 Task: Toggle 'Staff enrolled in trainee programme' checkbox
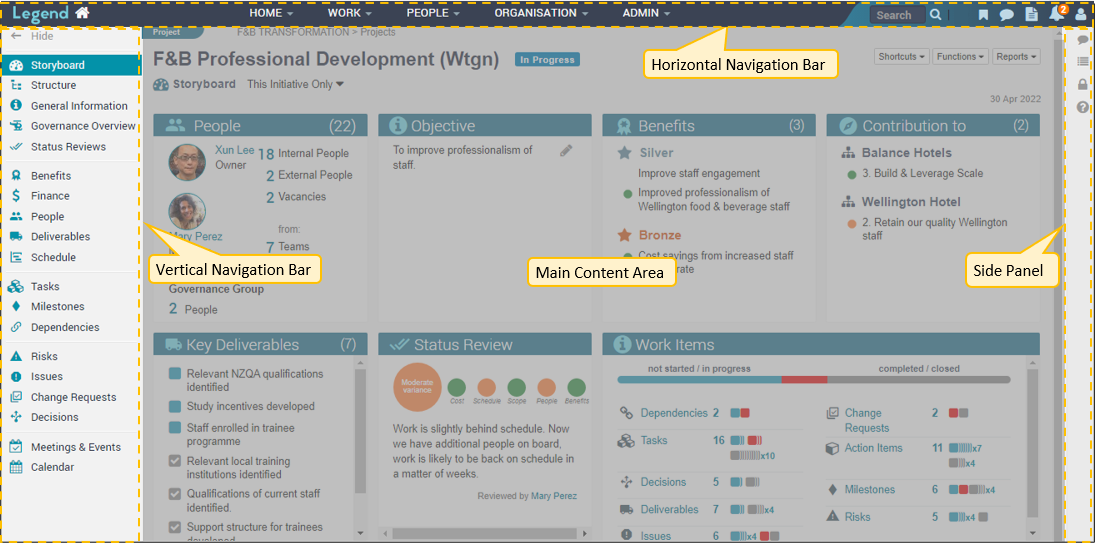coord(175,428)
